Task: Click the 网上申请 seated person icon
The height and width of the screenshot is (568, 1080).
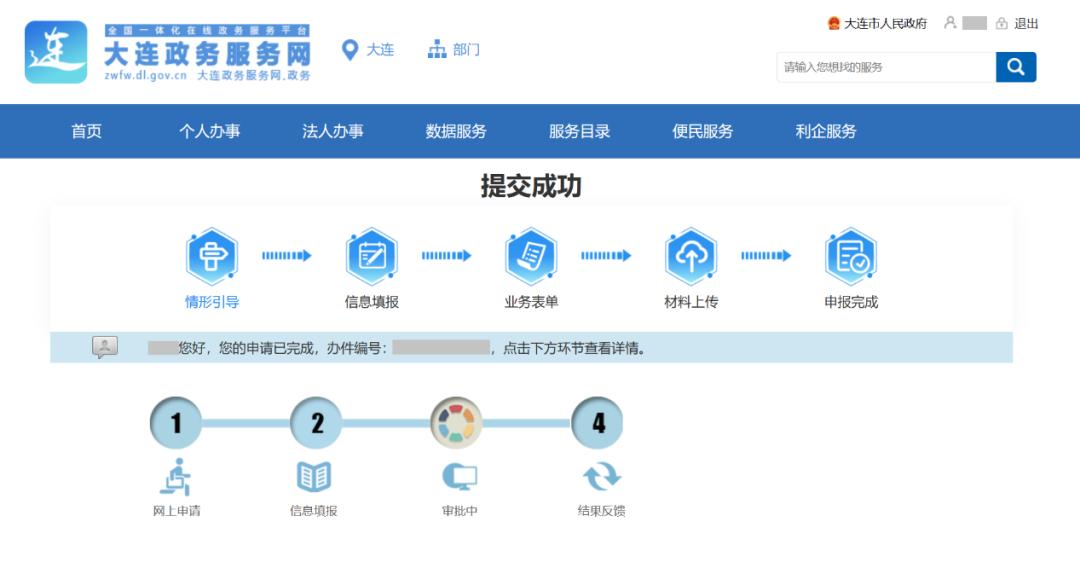Action: tap(176, 476)
